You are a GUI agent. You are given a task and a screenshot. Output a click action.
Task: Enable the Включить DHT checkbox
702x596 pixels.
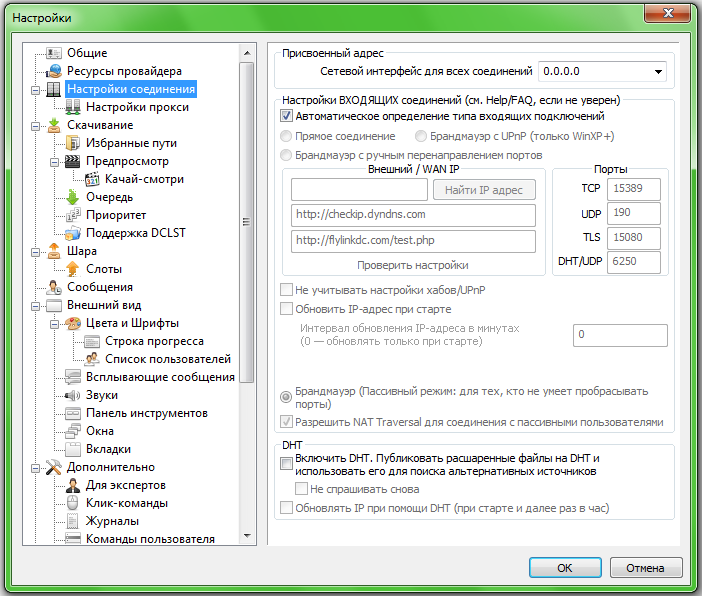point(288,463)
